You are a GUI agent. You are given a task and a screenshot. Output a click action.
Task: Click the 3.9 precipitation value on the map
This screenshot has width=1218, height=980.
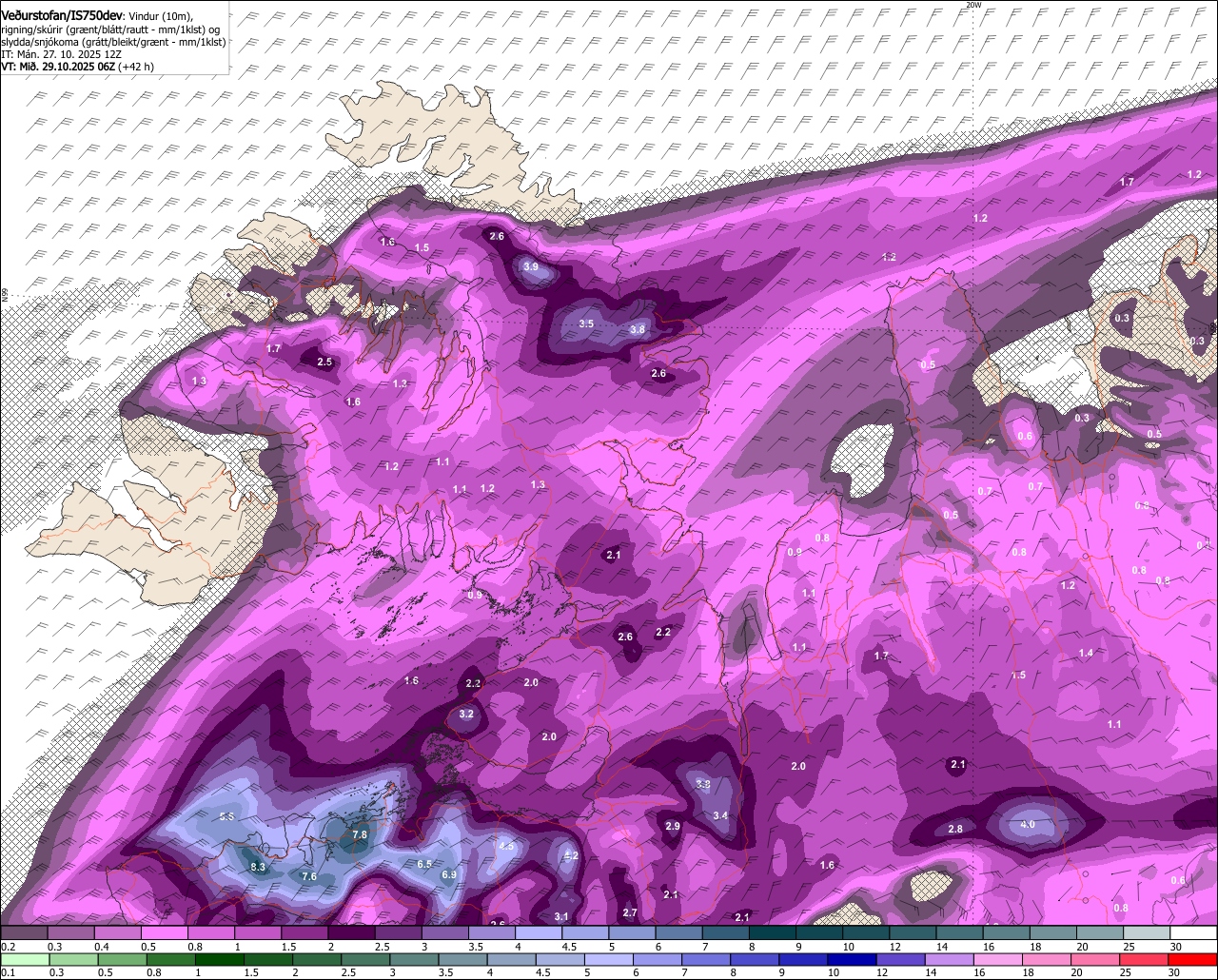[x=531, y=267]
